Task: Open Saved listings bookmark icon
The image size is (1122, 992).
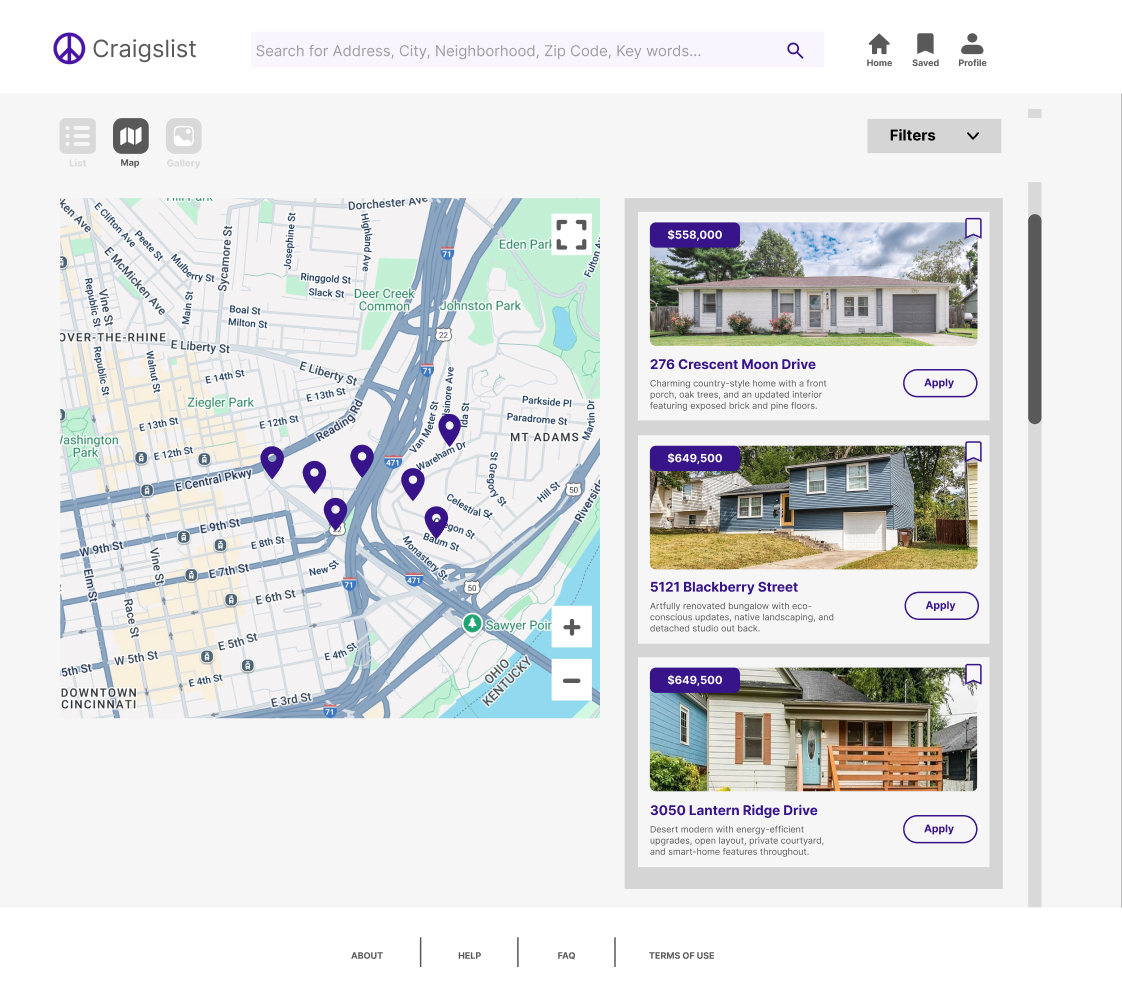Action: [x=925, y=44]
